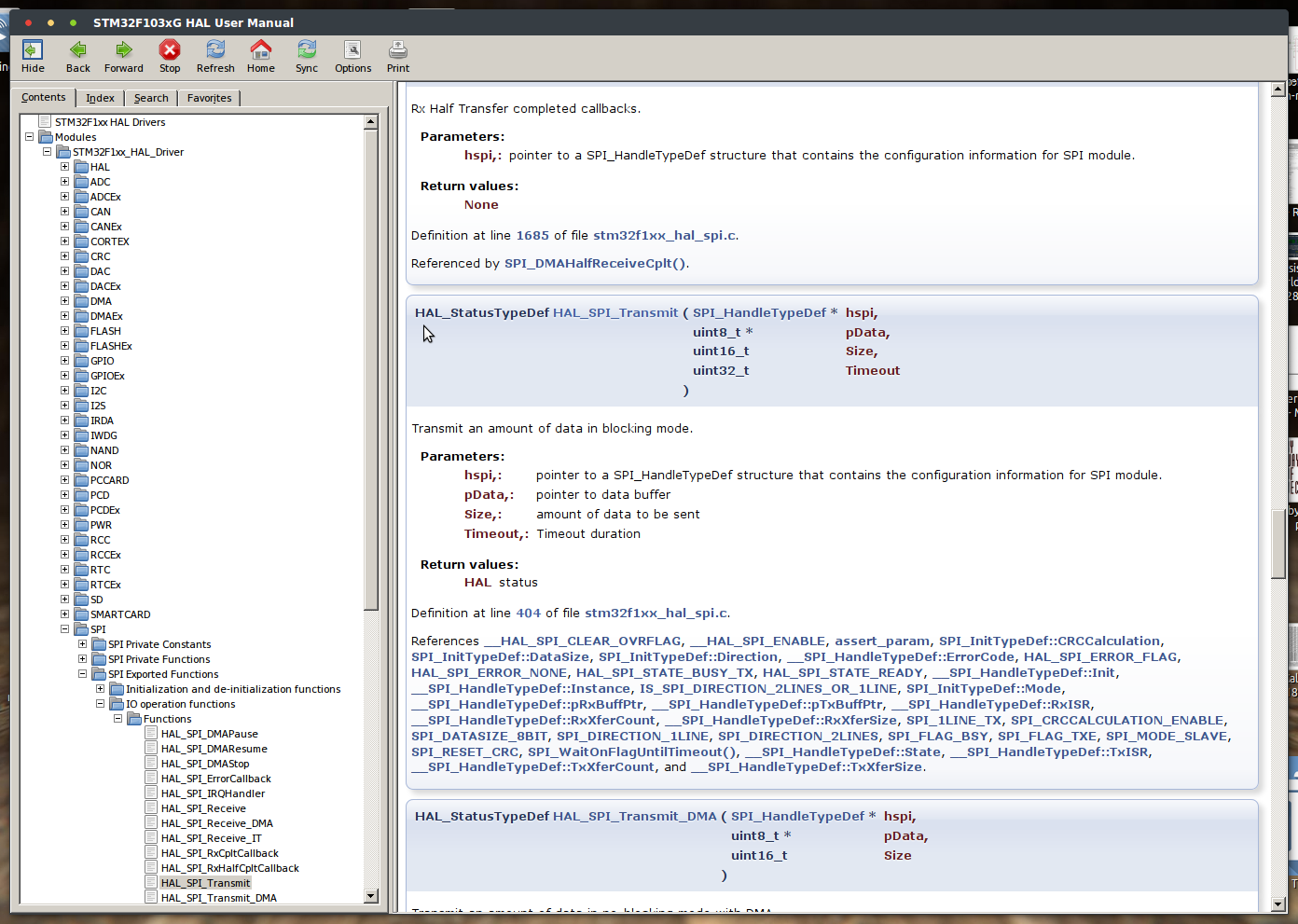The width and height of the screenshot is (1298, 924).
Task: Expand SPI Private Constants node
Action: click(x=82, y=644)
